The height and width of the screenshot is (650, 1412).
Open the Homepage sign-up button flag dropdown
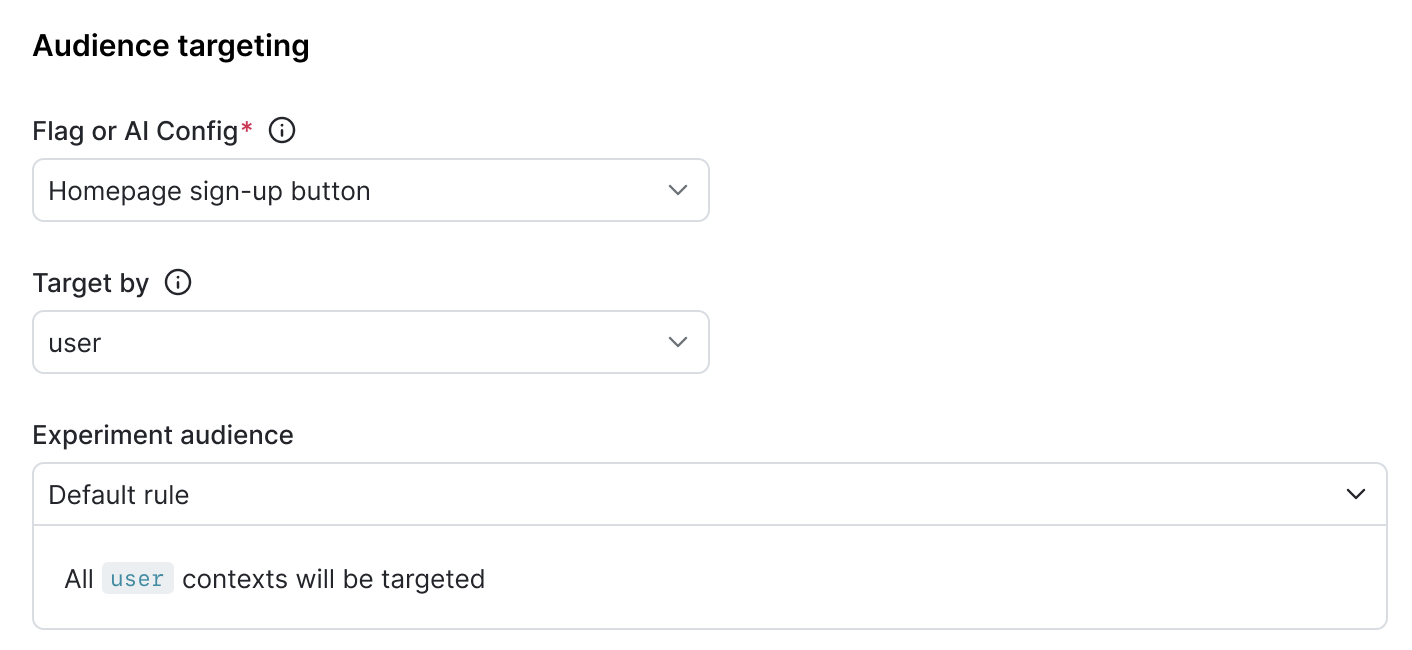pyautogui.click(x=370, y=190)
